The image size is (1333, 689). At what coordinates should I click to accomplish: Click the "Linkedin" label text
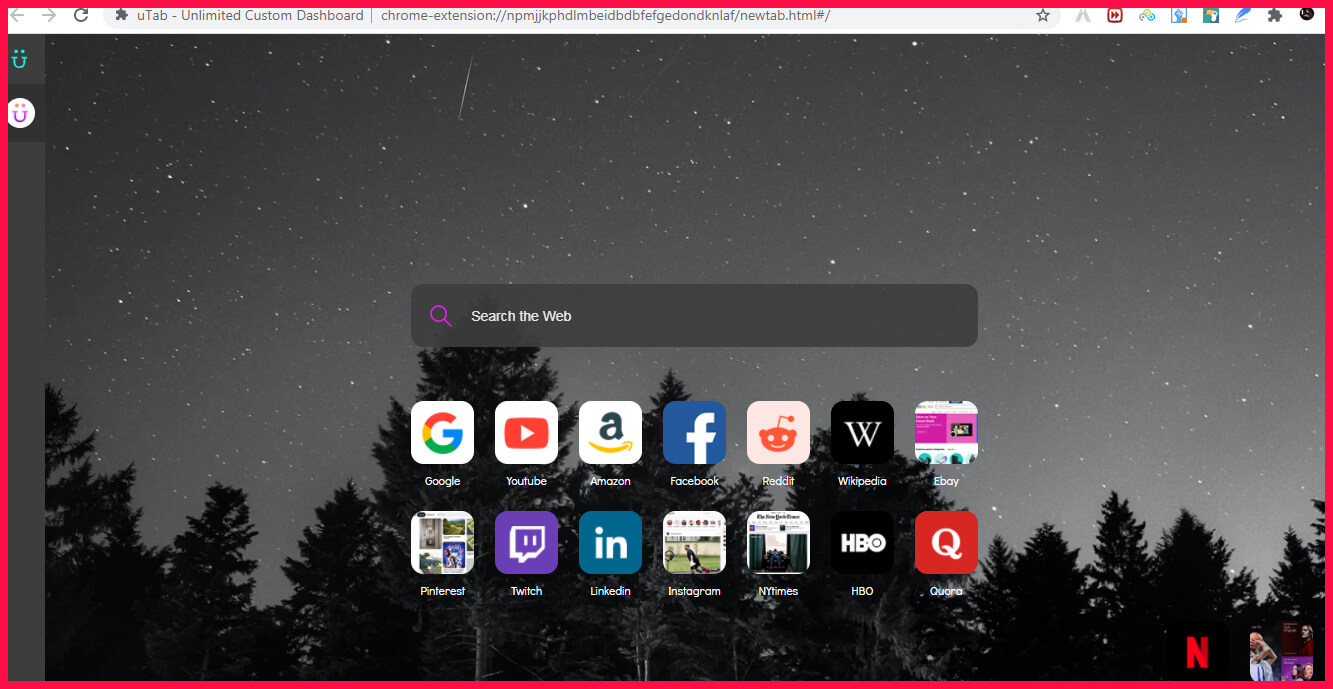click(610, 591)
